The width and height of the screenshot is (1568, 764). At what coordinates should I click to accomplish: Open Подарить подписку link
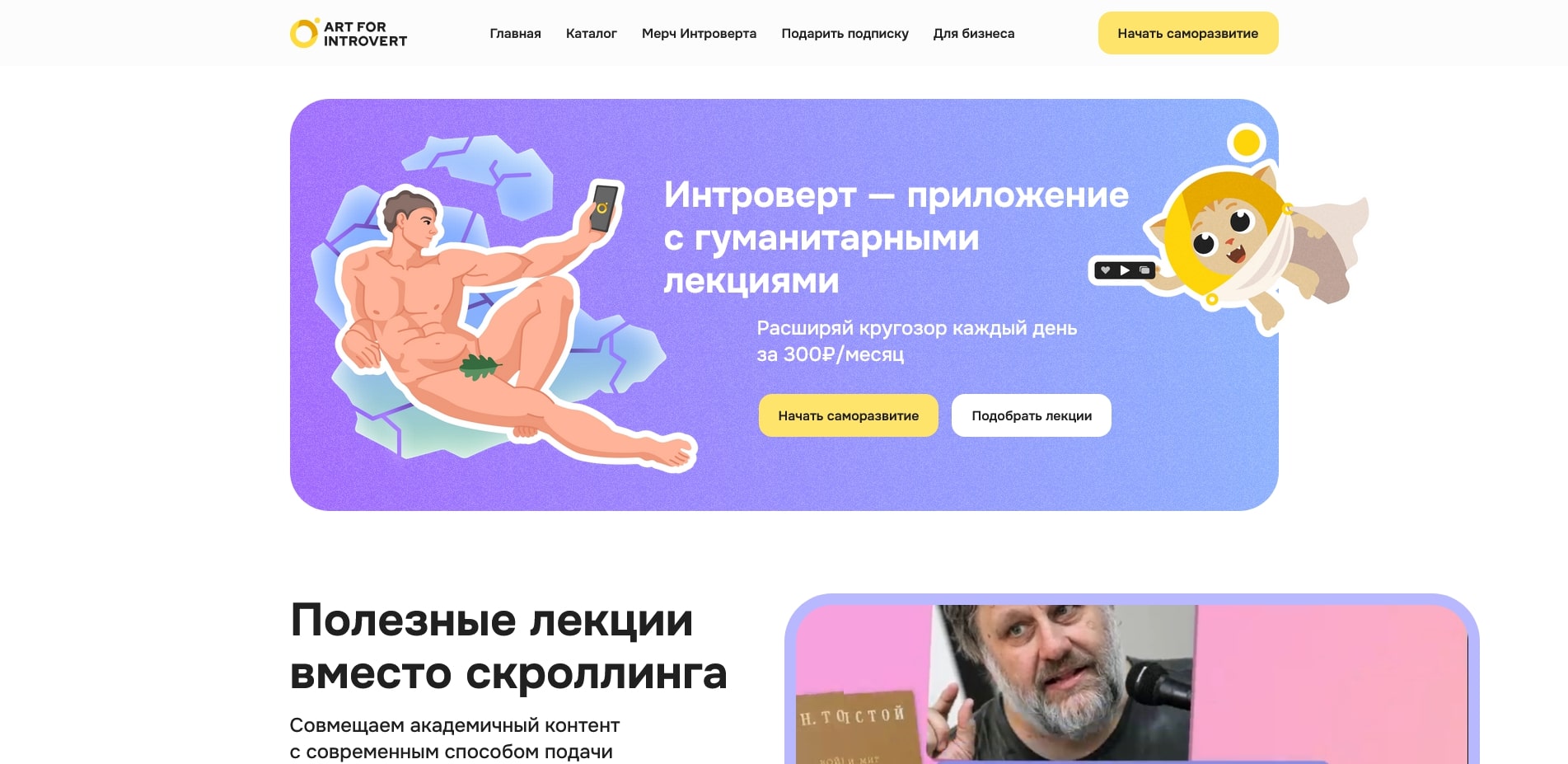(x=845, y=34)
